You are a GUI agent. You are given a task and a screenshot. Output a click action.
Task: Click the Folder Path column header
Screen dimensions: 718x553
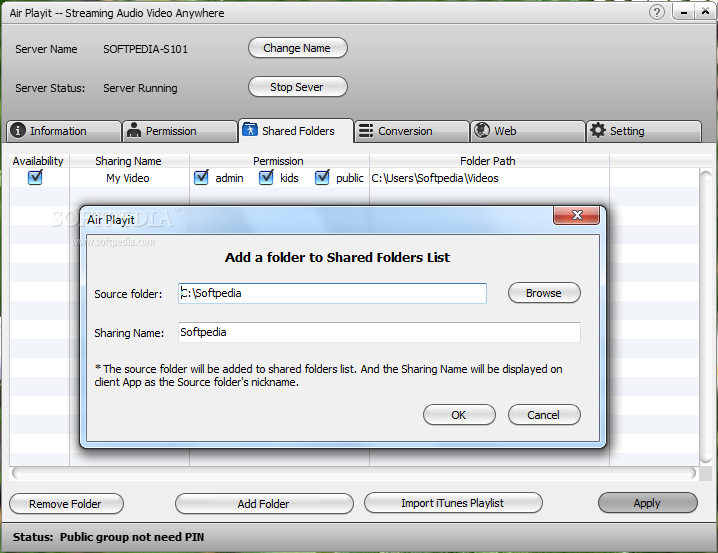[488, 161]
